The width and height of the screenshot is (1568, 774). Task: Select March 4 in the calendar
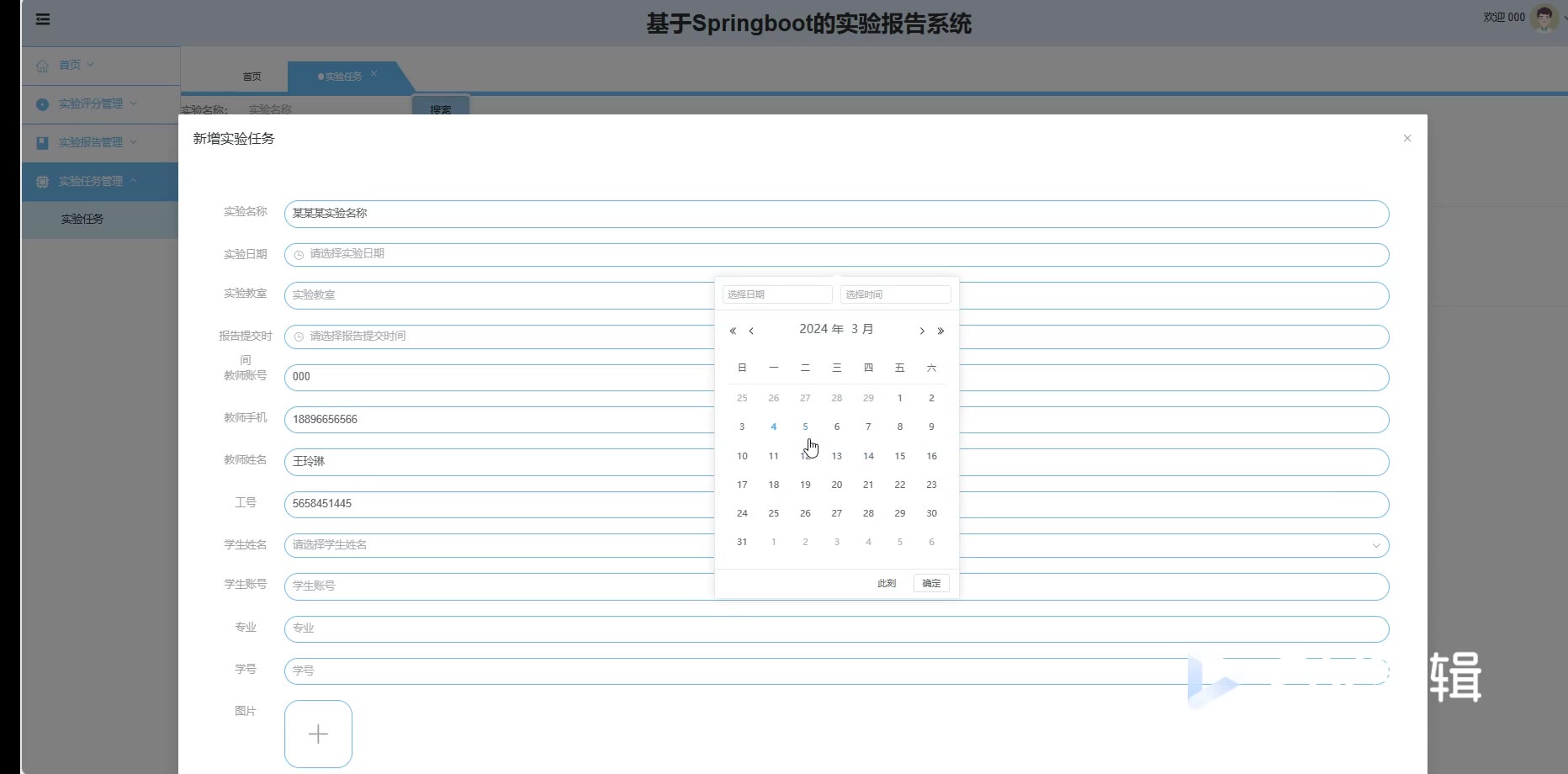click(x=774, y=427)
